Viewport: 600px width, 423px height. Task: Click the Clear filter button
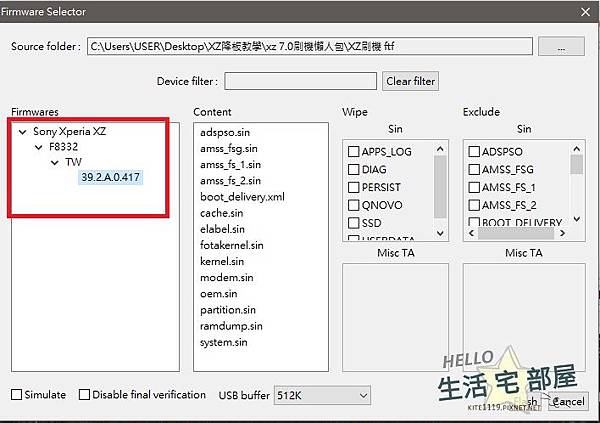click(x=410, y=81)
